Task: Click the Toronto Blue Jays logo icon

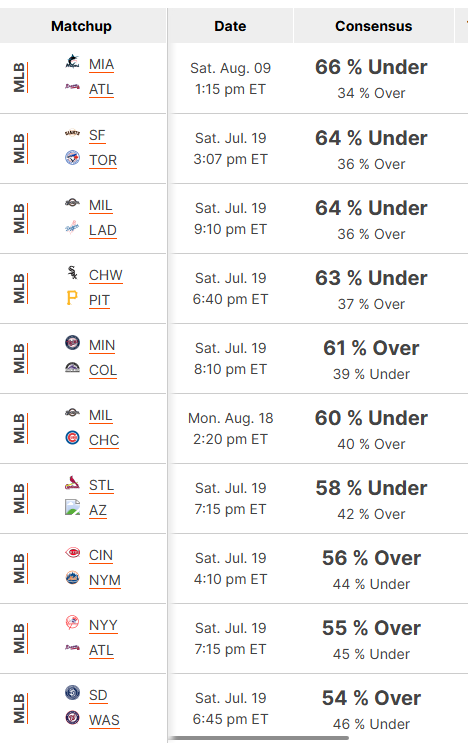Action: coord(73,157)
